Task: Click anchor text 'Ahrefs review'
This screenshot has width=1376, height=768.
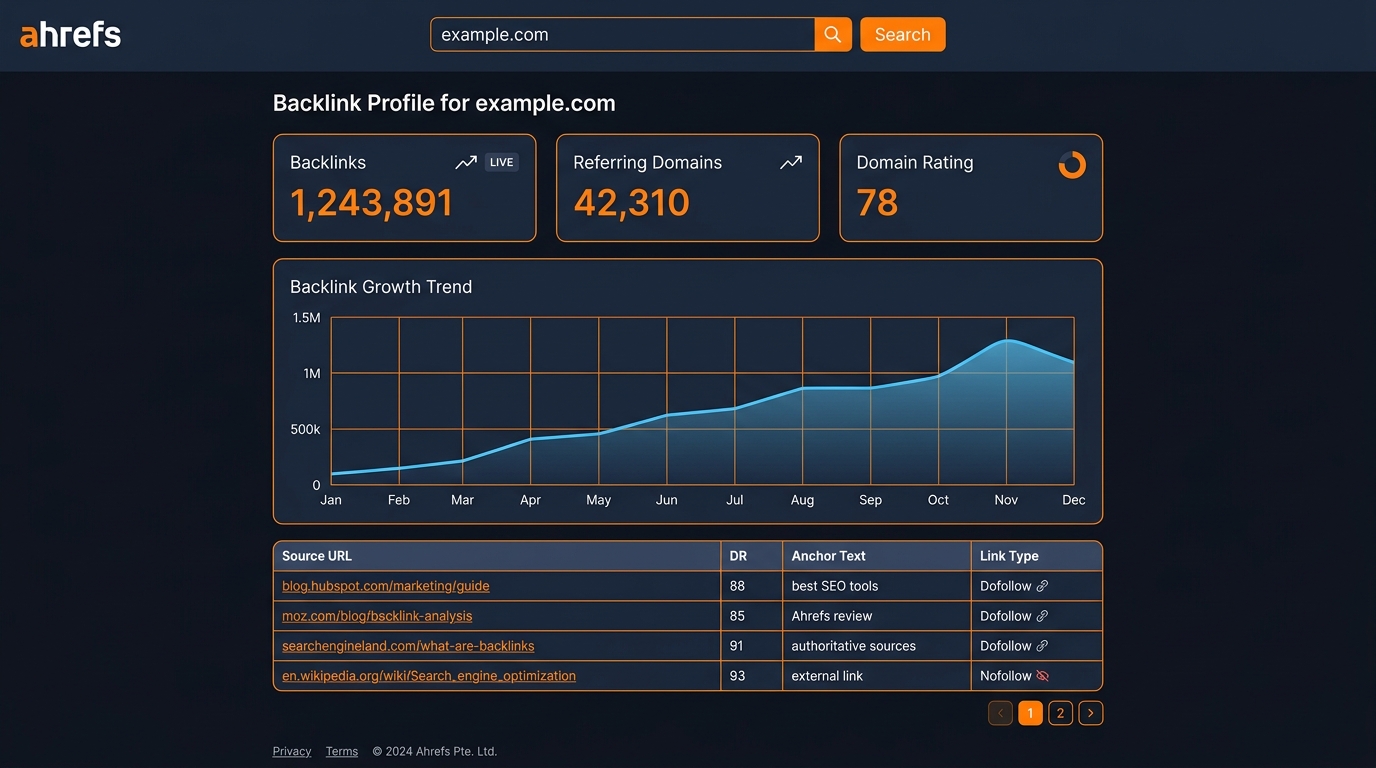Action: tap(832, 616)
